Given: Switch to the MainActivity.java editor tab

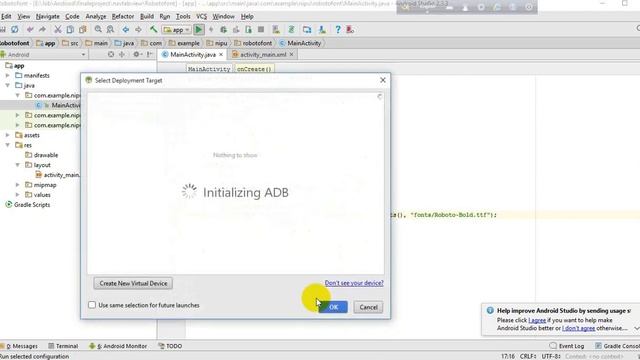Looking at the screenshot, I should [x=193, y=54].
